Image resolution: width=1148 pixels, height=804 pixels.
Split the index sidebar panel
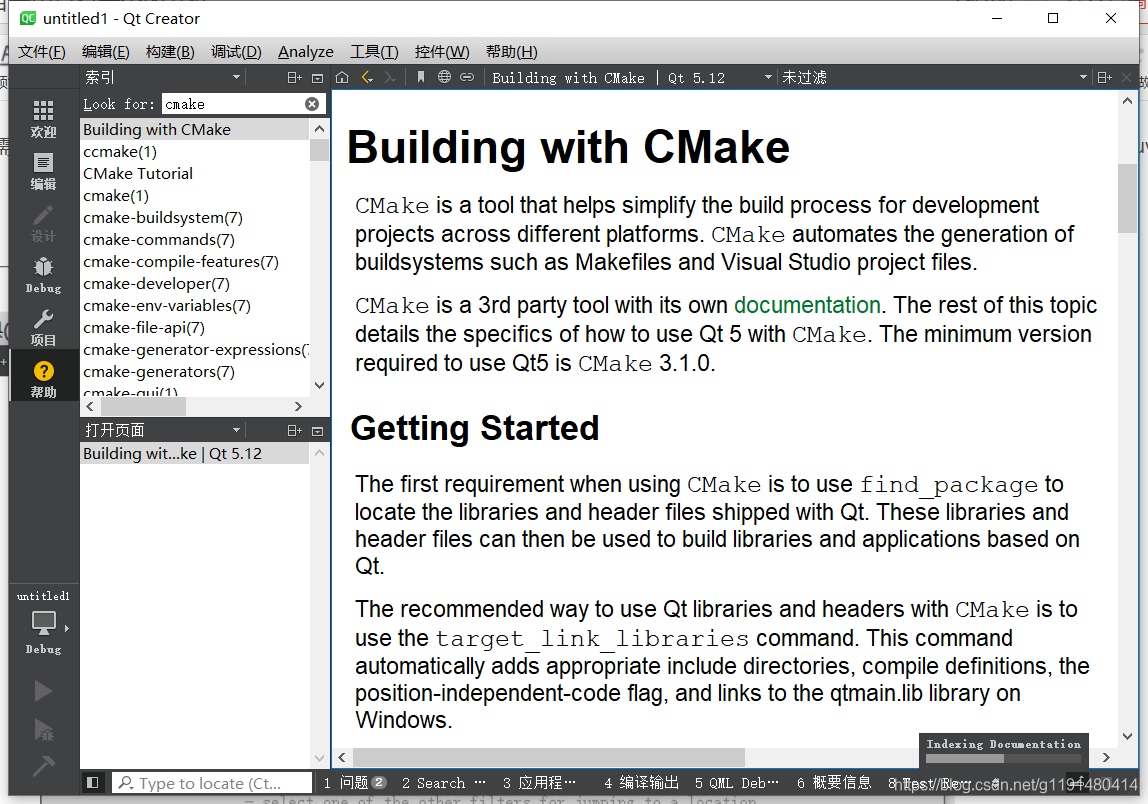[x=294, y=78]
